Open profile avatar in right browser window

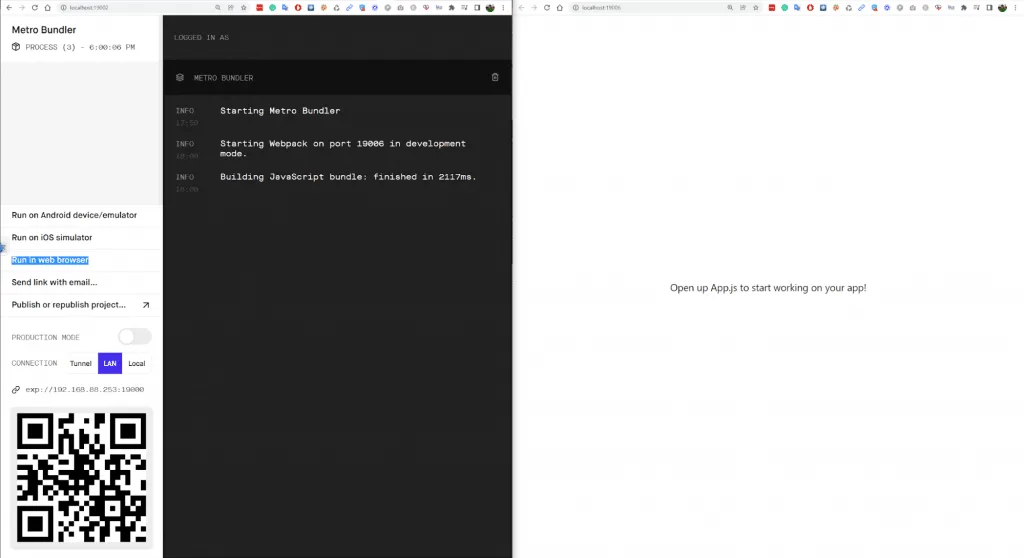1002,8
